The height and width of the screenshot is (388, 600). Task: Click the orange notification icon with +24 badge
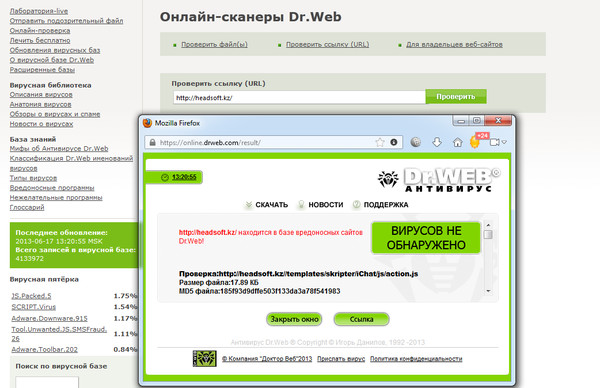476,142
